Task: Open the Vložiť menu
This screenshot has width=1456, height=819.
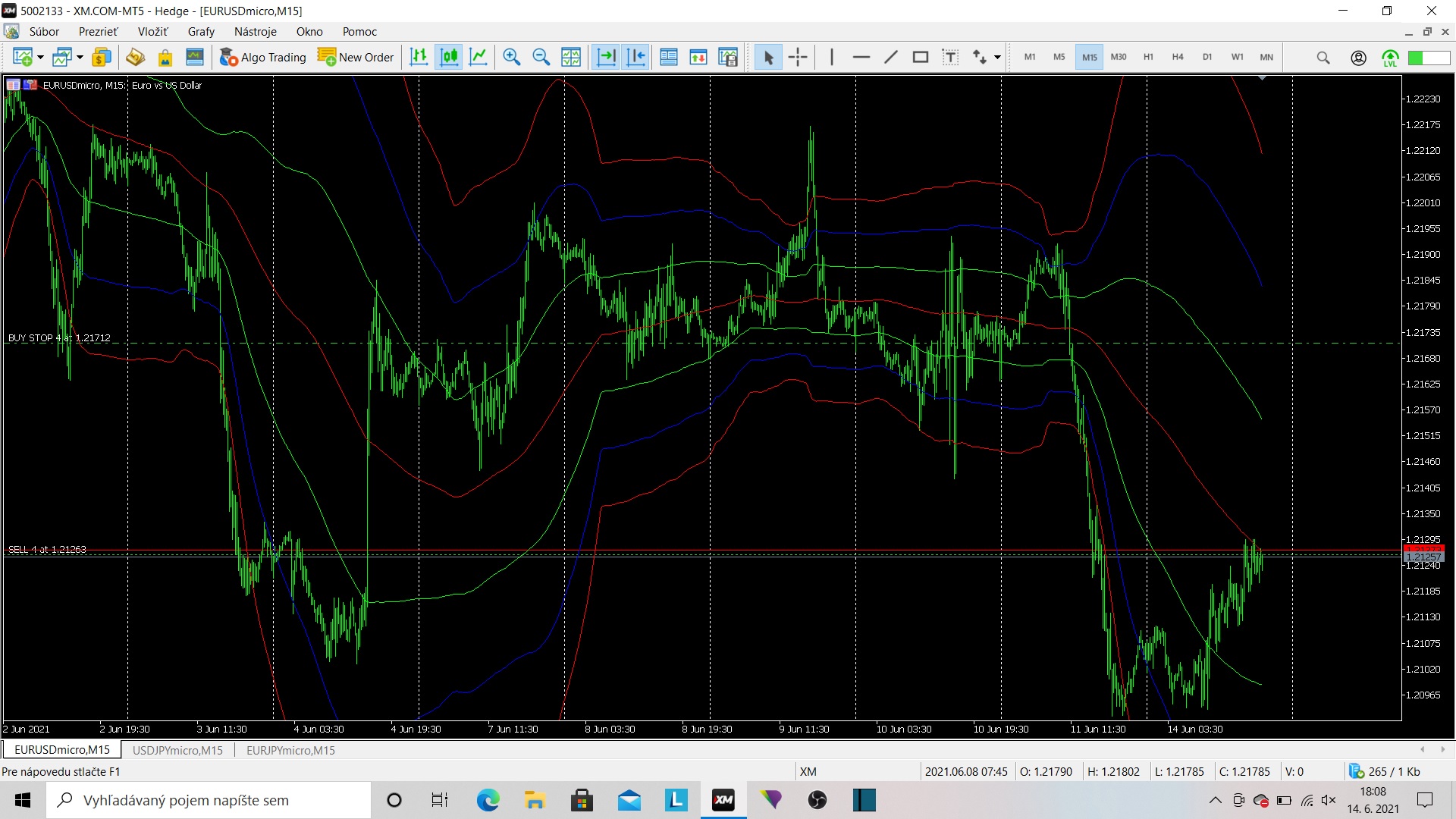Action: (152, 32)
